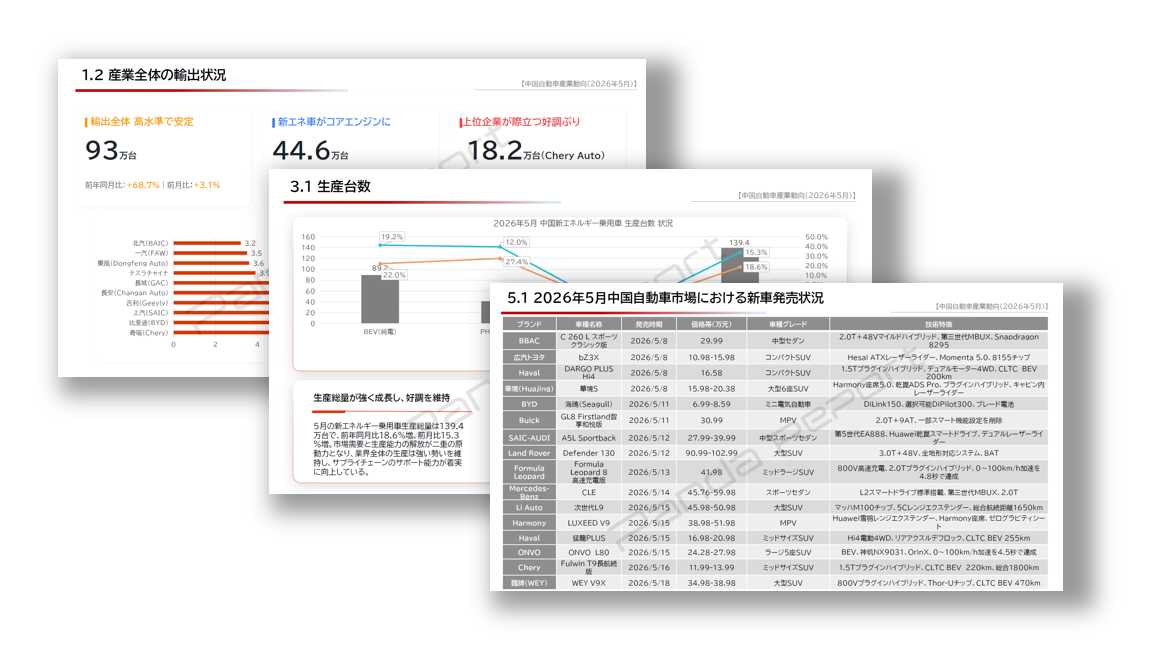Click the heading 輸出全体 高水準で安定

[141, 121]
